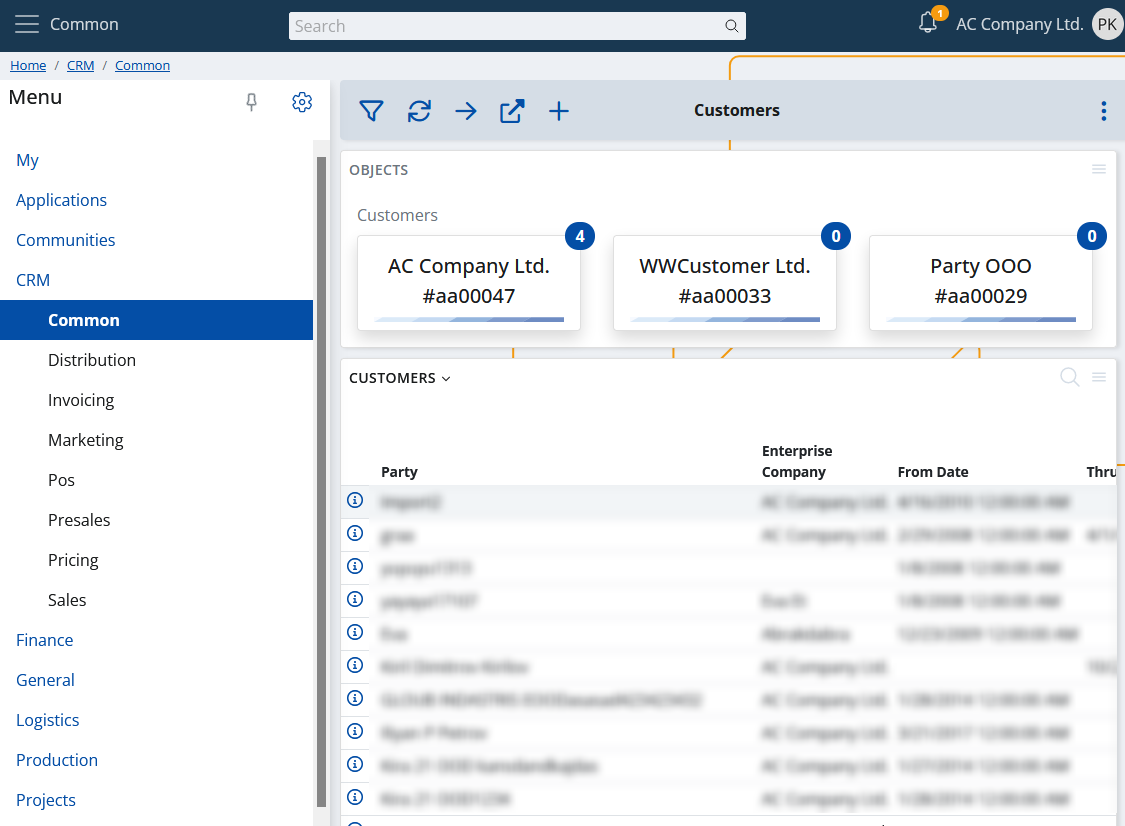The image size is (1125, 826).
Task: Open Common breadcrumb link
Action: pyautogui.click(x=142, y=65)
